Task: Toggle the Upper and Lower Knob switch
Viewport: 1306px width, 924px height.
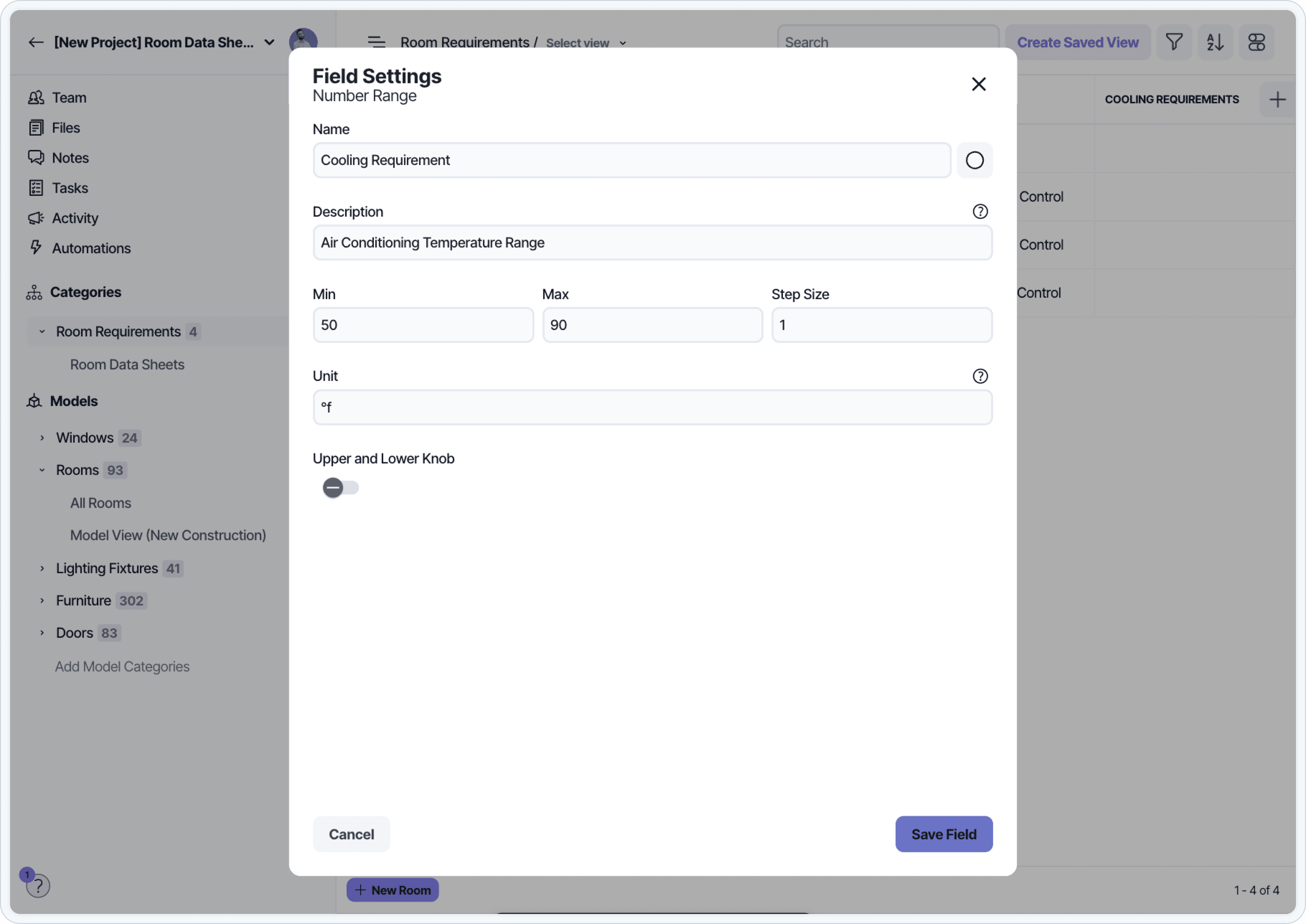Action: pos(340,488)
